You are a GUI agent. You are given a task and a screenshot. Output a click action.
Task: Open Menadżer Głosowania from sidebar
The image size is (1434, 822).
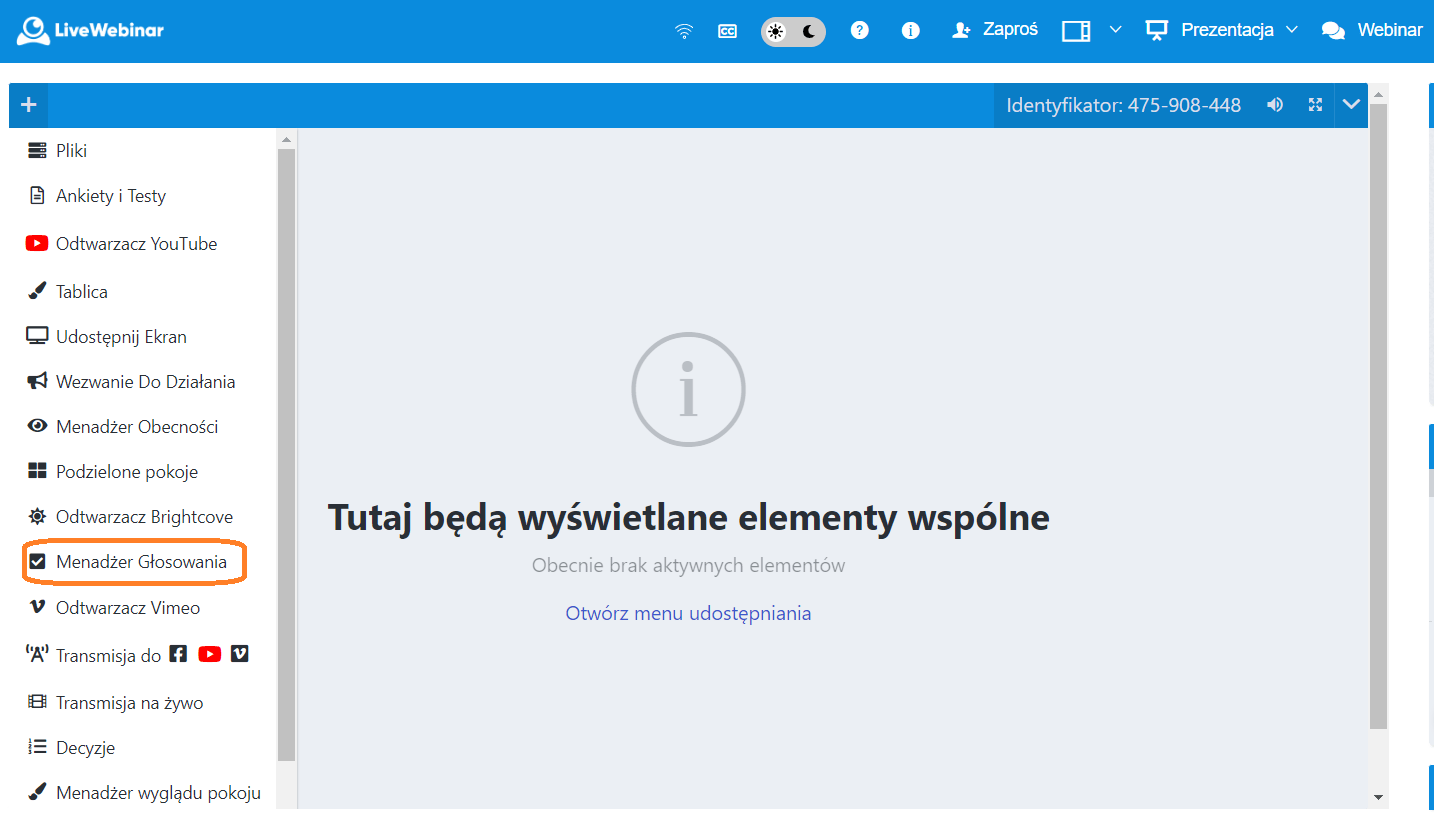coord(140,562)
